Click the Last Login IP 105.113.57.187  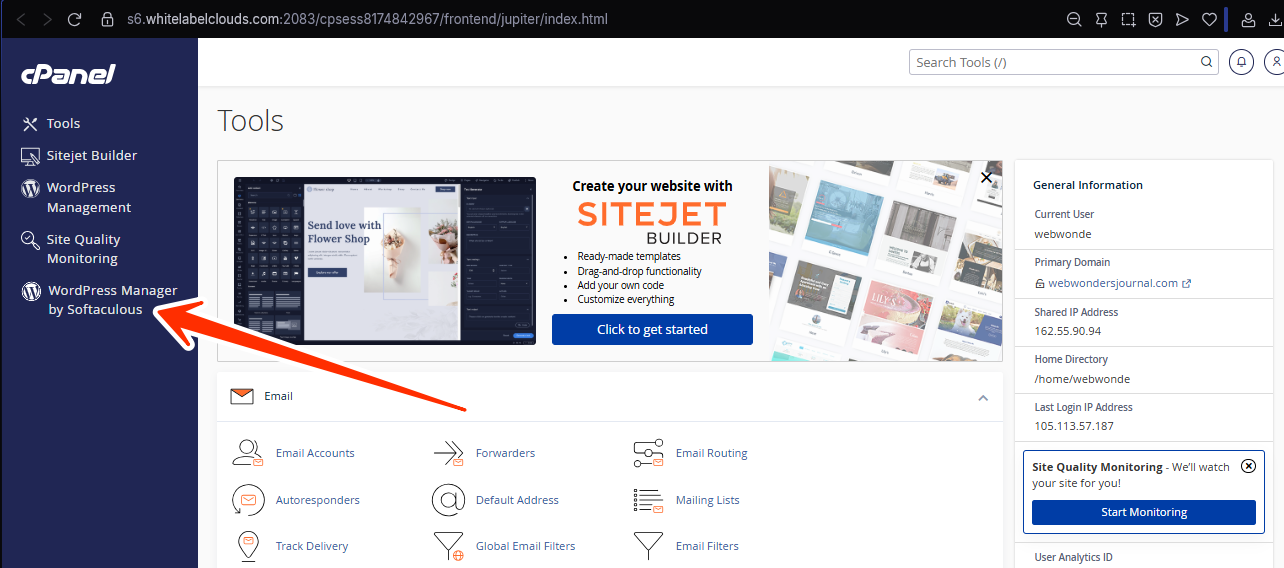click(x=1074, y=426)
